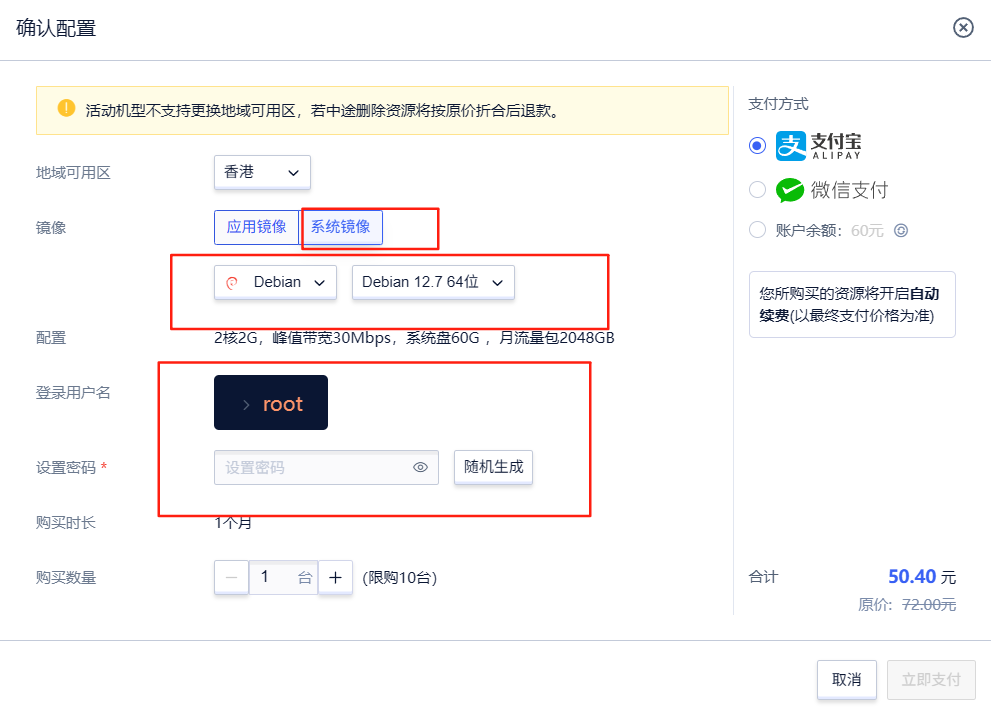Select Alipay as the payment method
The width and height of the screenshot is (991, 715).
click(757, 145)
